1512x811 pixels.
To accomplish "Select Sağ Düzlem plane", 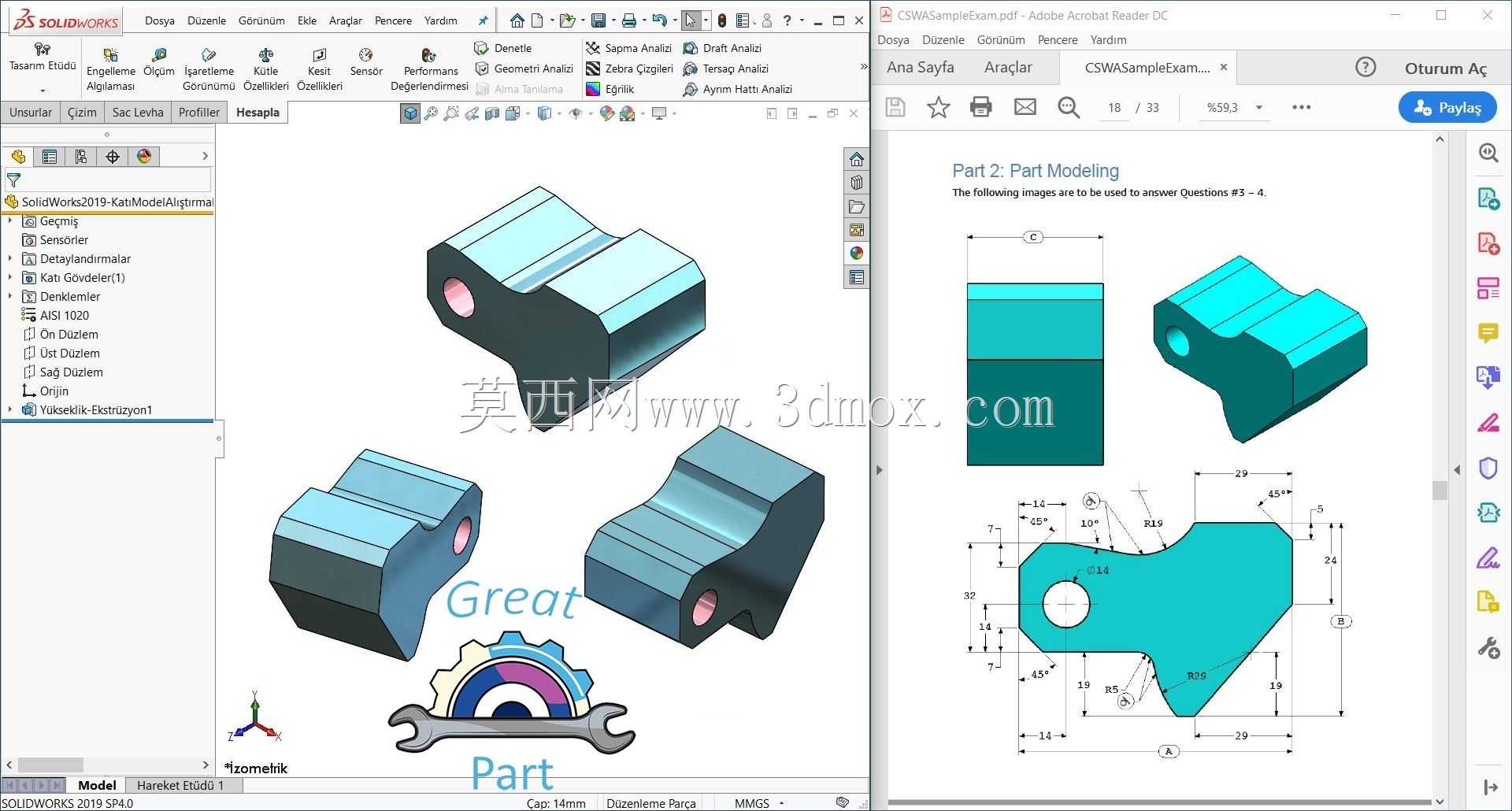I will click(x=63, y=372).
